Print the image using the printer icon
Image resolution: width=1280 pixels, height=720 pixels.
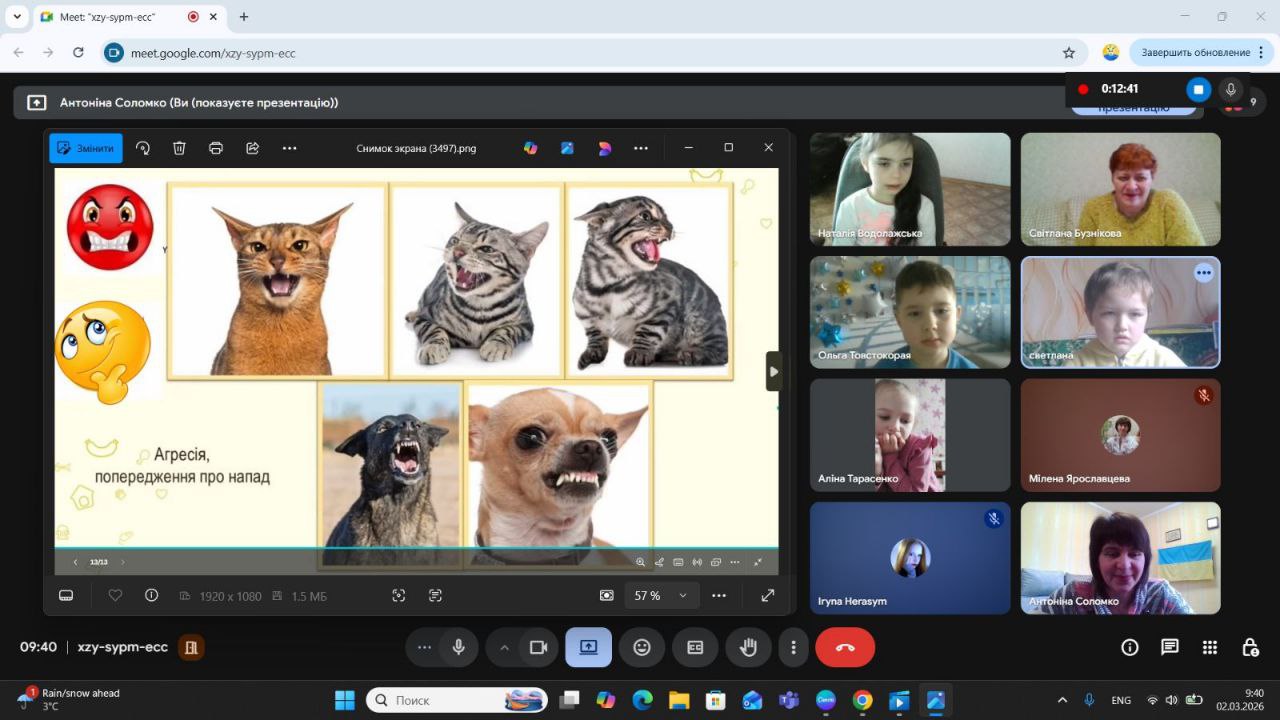(216, 148)
